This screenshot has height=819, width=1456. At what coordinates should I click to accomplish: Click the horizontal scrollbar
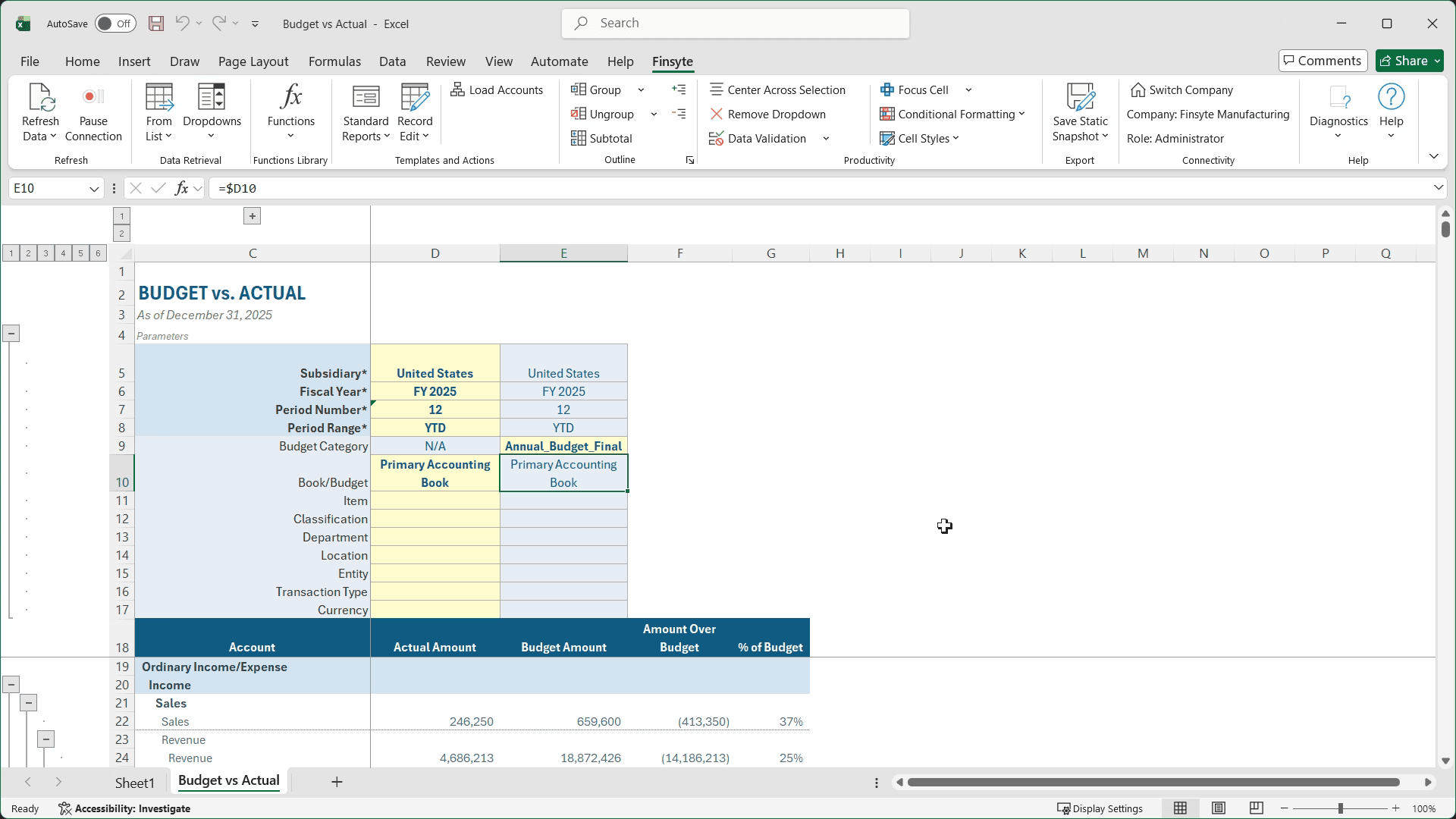[x=1153, y=782]
